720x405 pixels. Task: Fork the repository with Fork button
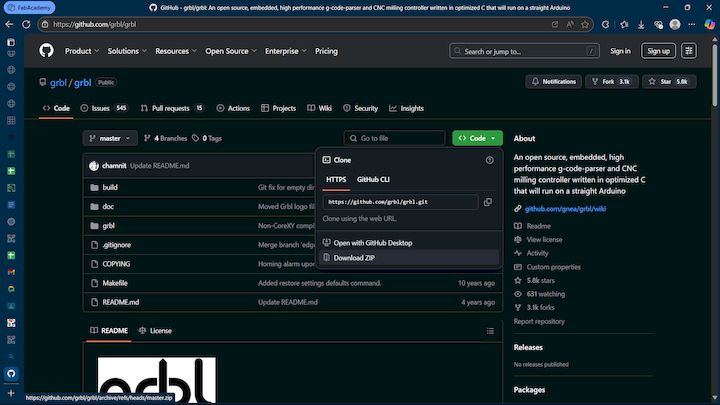pos(612,82)
